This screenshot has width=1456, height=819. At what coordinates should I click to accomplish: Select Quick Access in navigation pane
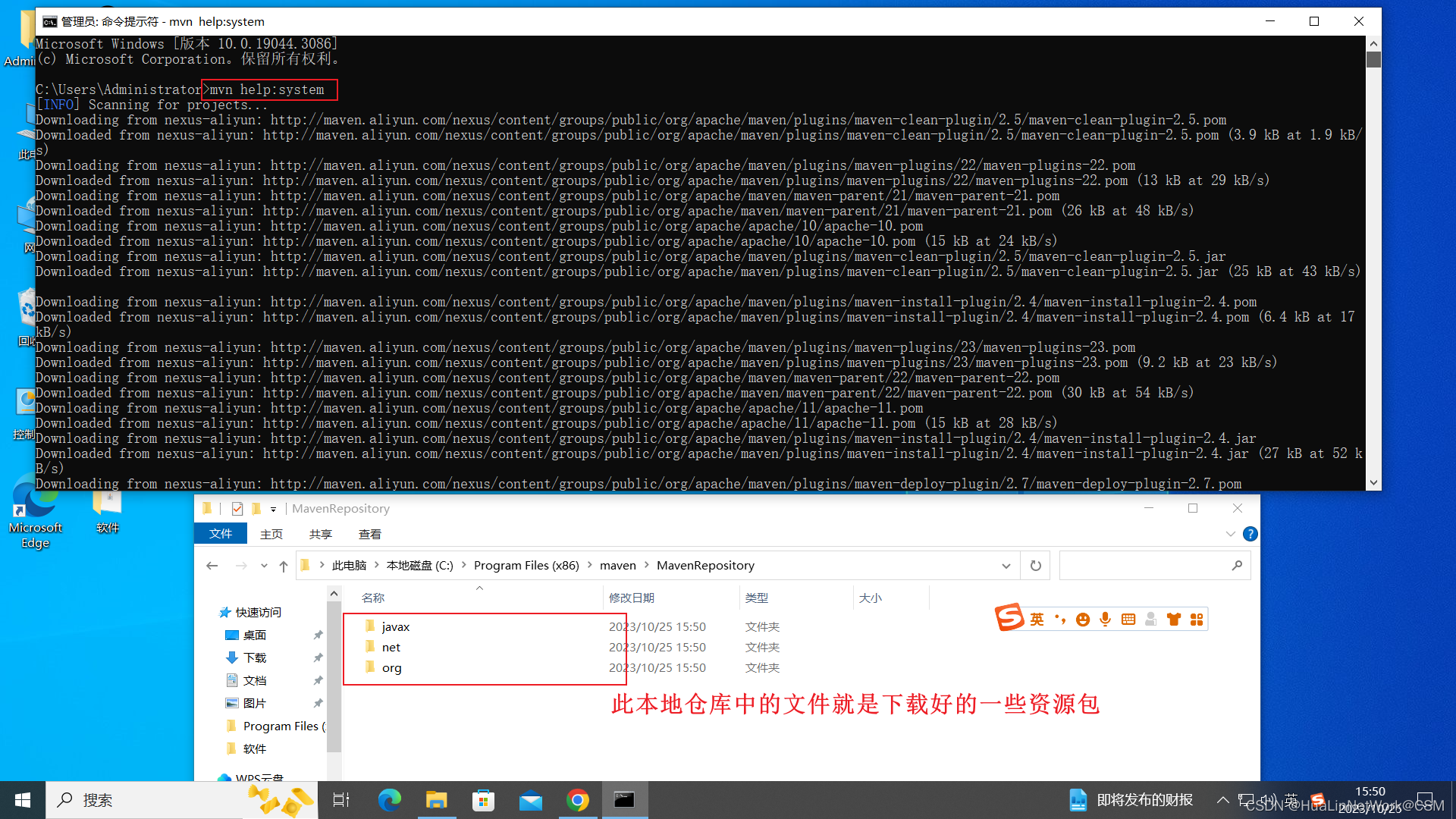point(258,612)
